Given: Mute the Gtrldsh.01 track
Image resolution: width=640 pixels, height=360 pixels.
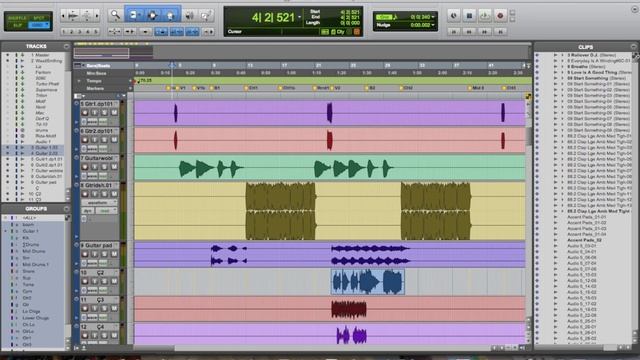Looking at the screenshot, I should coord(114,194).
